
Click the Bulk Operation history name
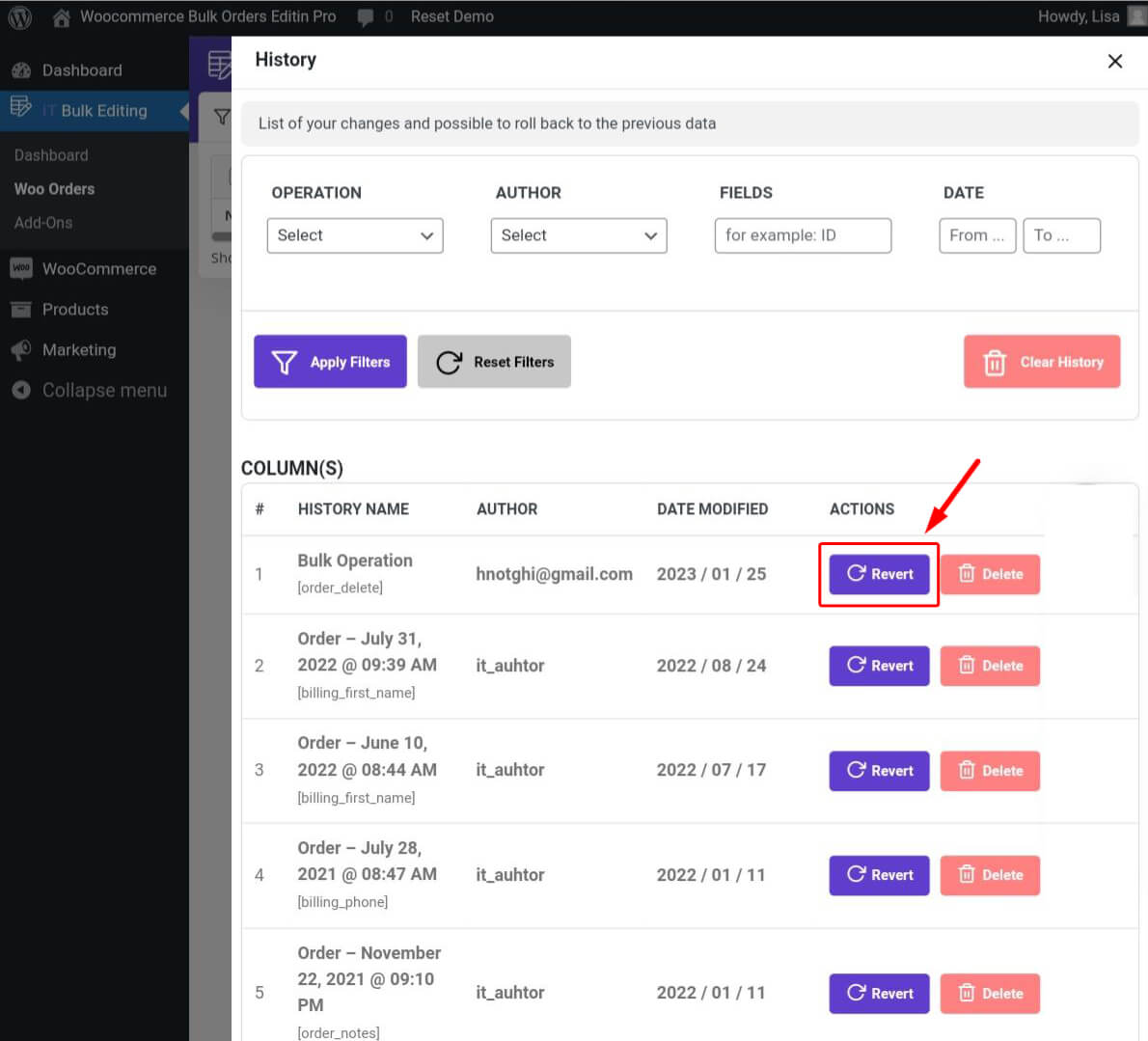[x=355, y=561]
